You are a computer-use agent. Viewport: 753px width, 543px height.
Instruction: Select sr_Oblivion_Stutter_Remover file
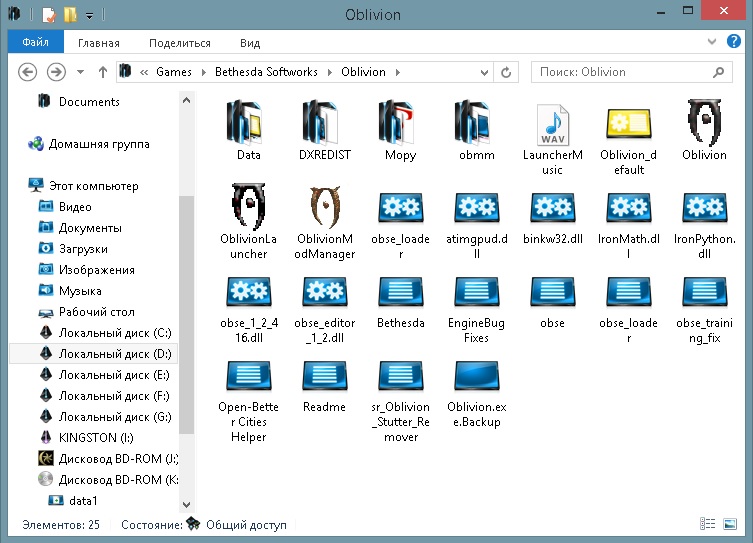tap(401, 401)
